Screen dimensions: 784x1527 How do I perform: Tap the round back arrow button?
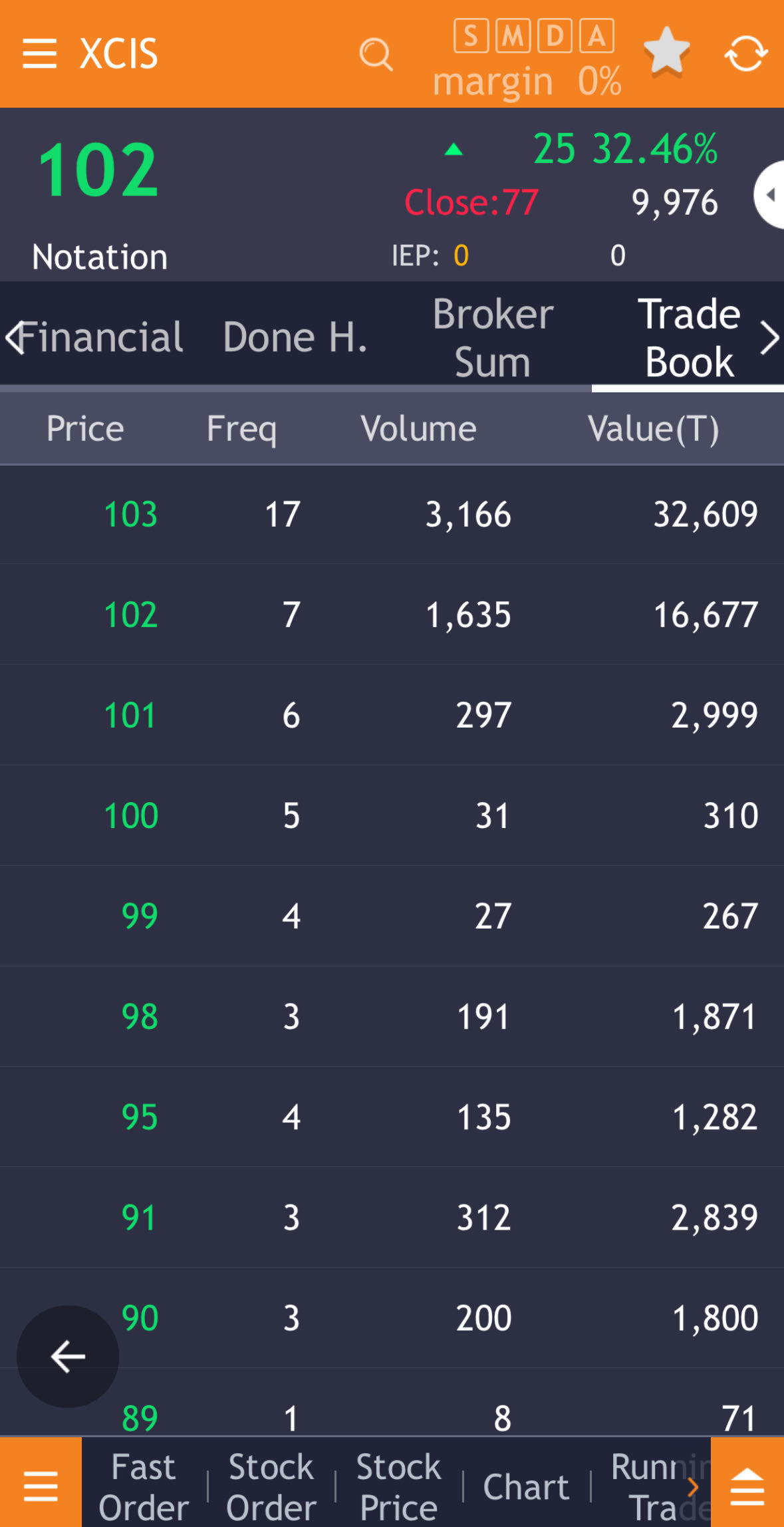click(x=68, y=1356)
